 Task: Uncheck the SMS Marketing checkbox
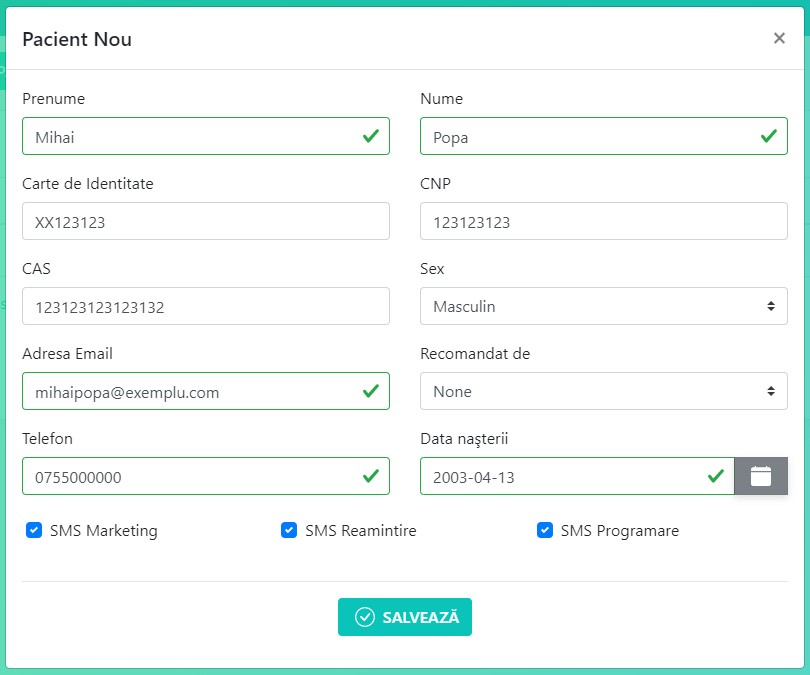tap(34, 530)
